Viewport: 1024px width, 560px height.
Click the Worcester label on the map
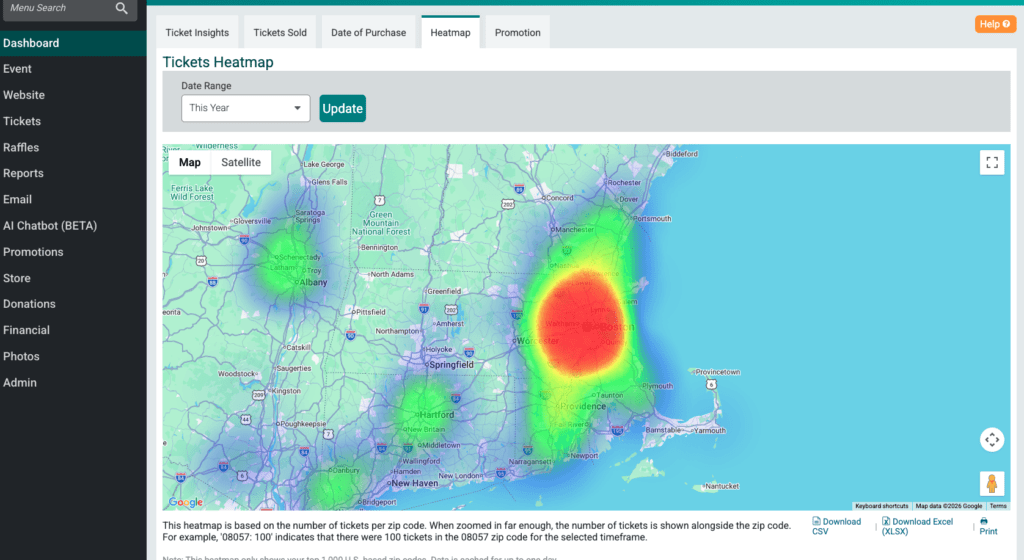[x=538, y=341]
